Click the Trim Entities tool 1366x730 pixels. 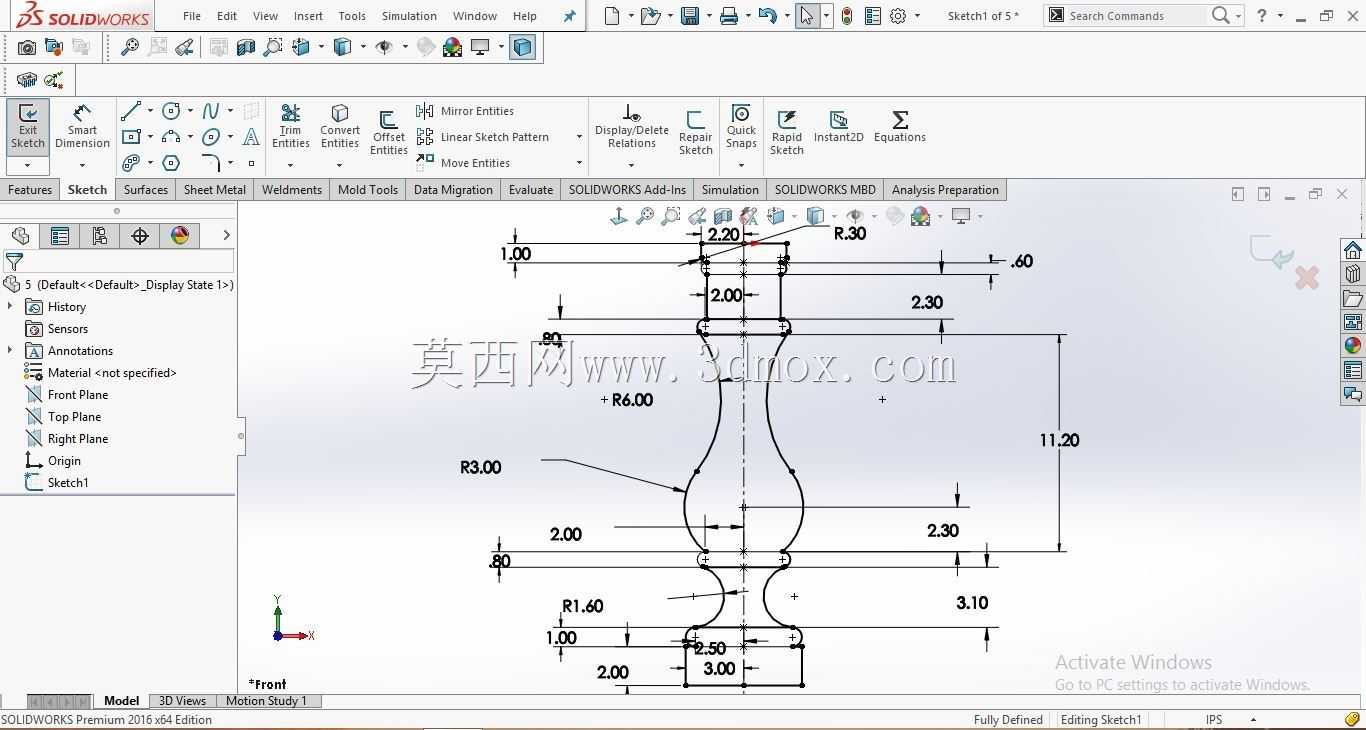pos(290,126)
